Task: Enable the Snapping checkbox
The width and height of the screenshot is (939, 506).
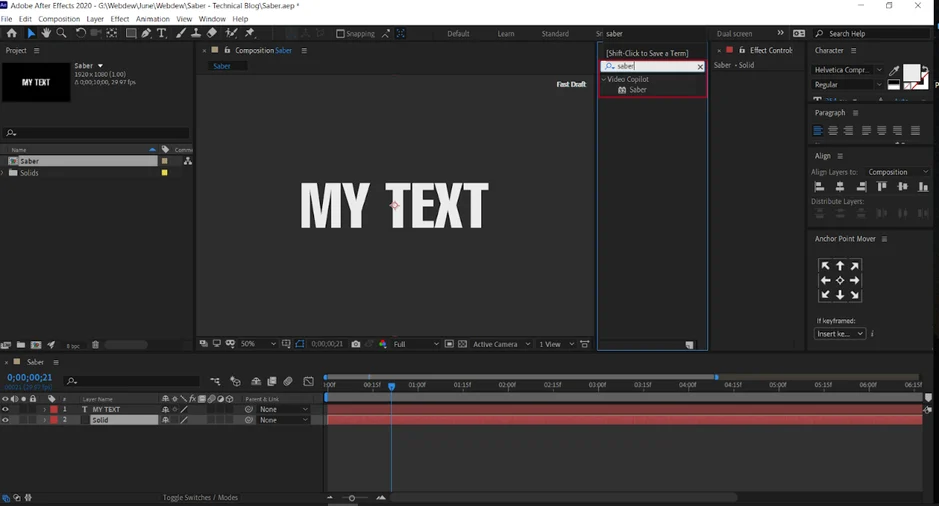Action: pyautogui.click(x=340, y=34)
